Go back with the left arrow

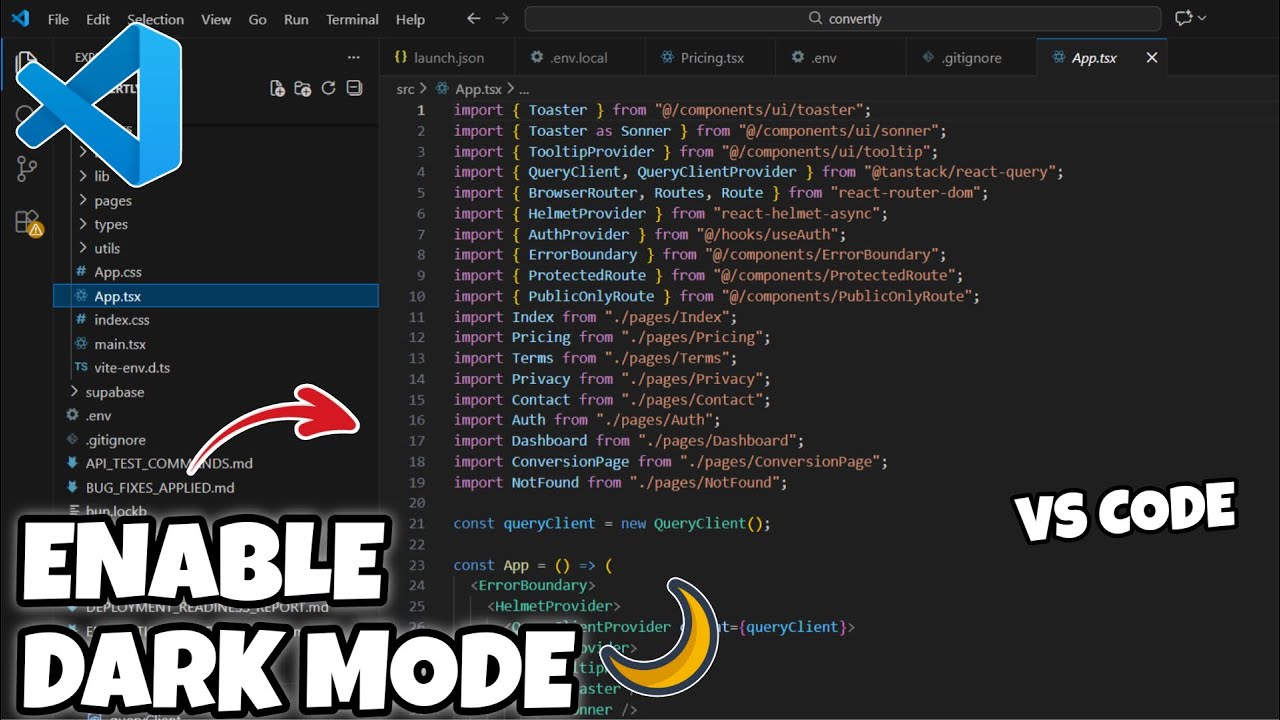click(x=474, y=19)
